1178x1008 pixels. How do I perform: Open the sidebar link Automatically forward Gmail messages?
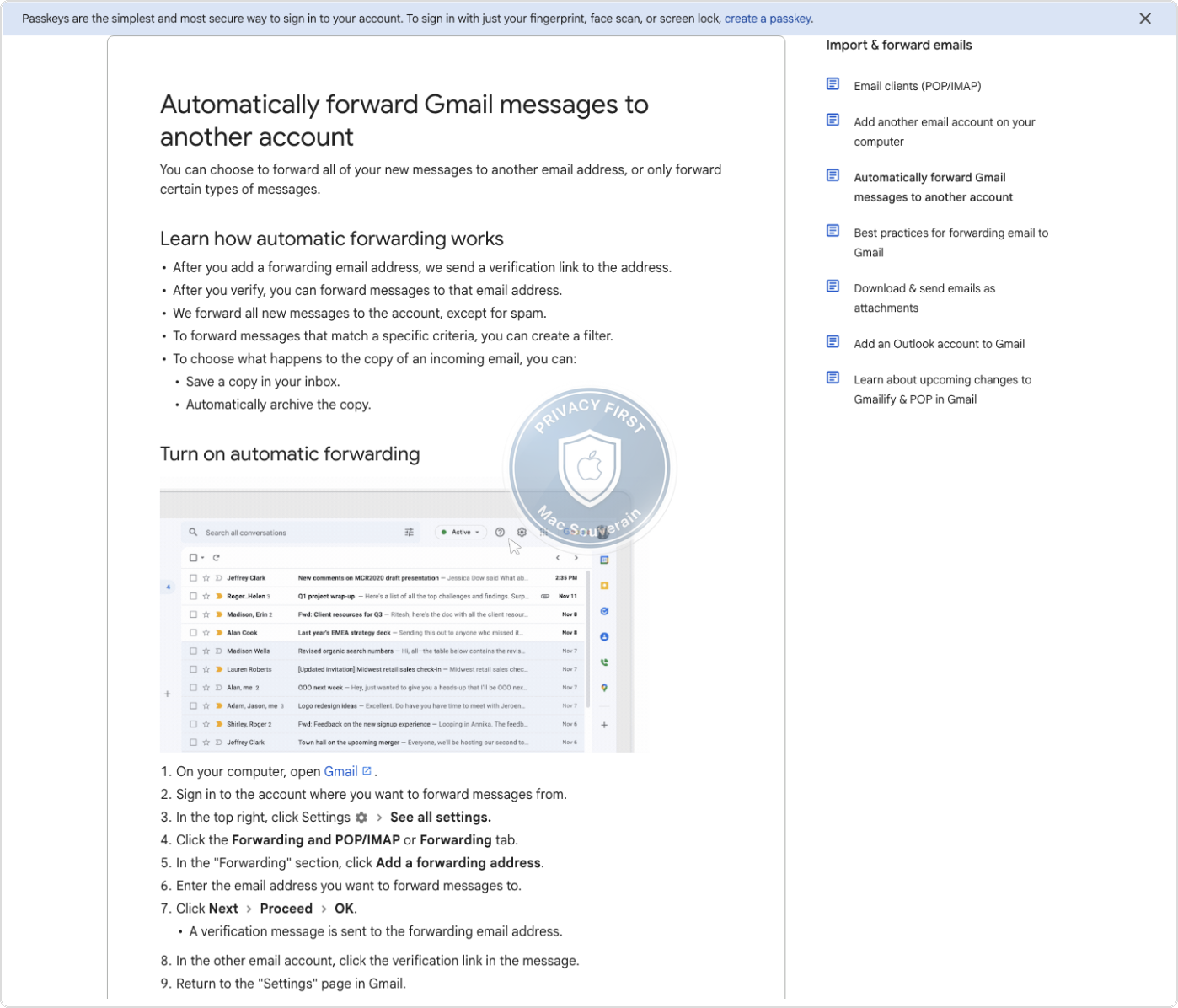tap(933, 187)
